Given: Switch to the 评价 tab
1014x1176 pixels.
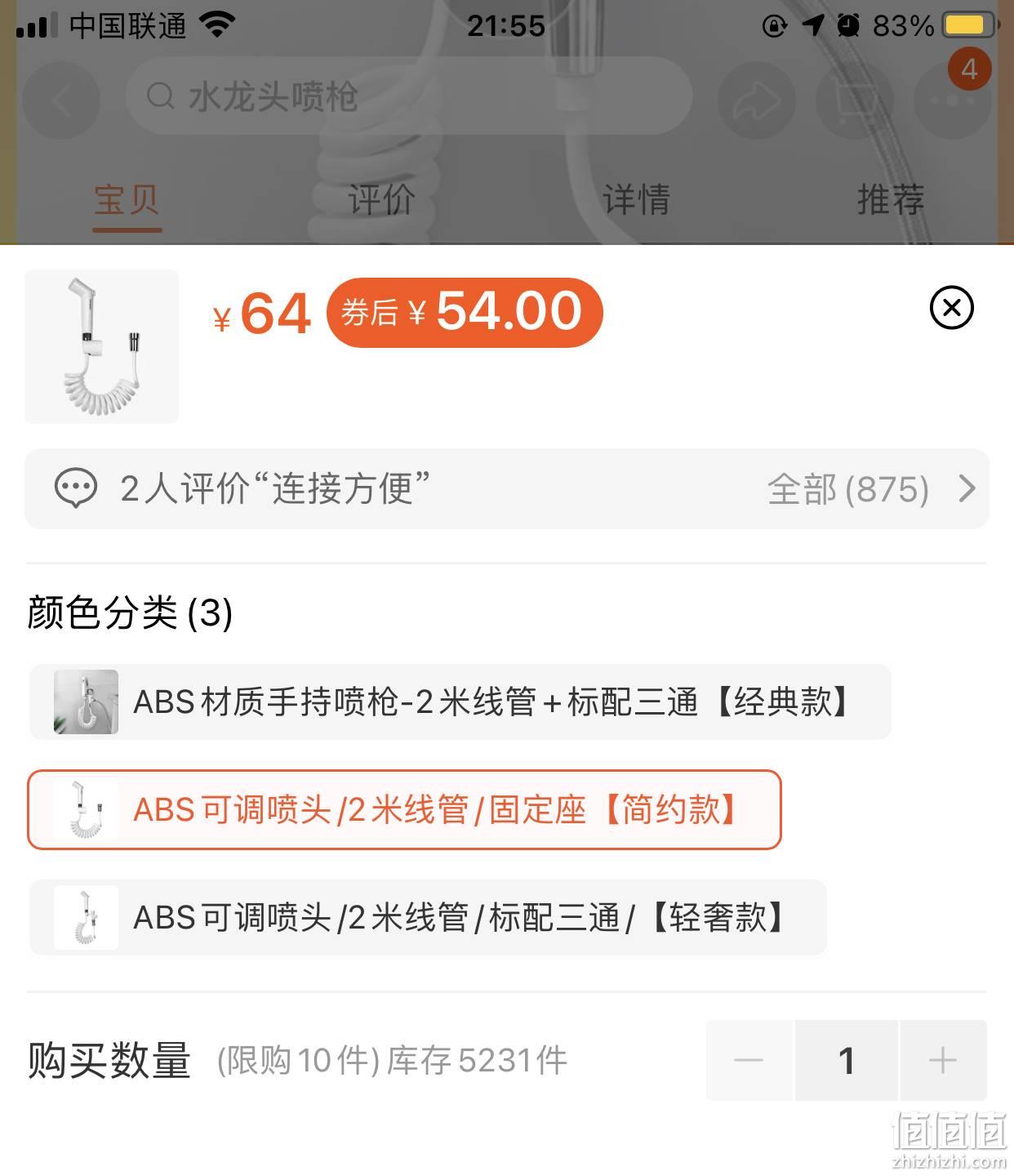Looking at the screenshot, I should tap(381, 199).
